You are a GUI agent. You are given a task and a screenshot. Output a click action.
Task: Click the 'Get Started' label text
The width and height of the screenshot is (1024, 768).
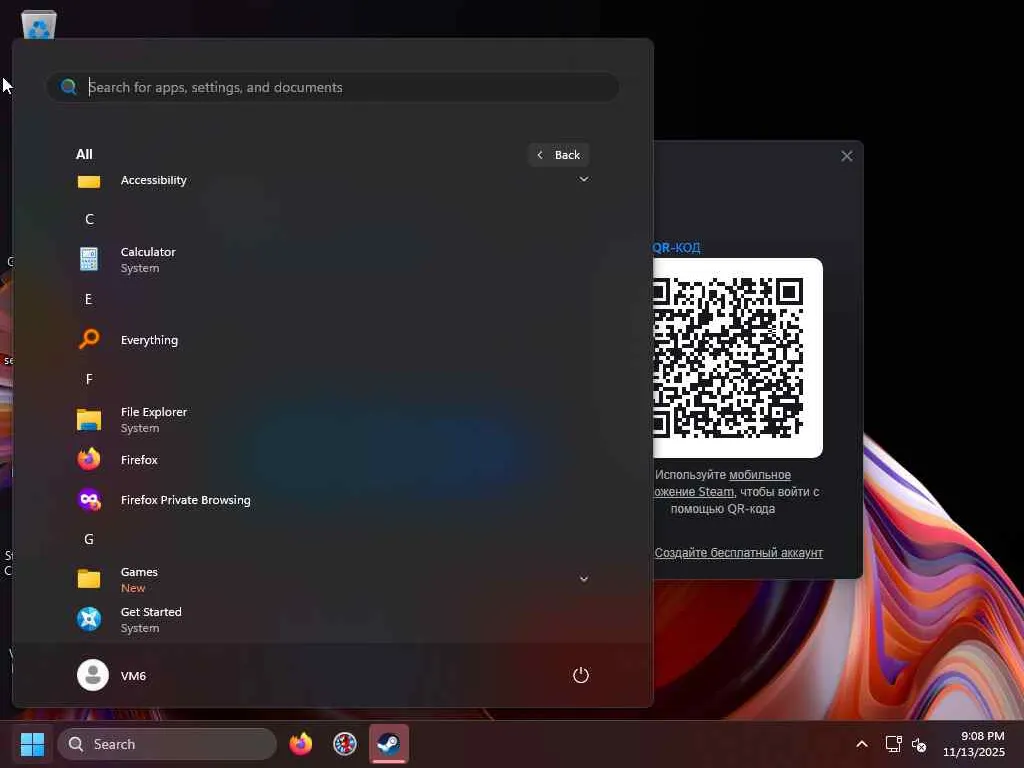point(151,612)
